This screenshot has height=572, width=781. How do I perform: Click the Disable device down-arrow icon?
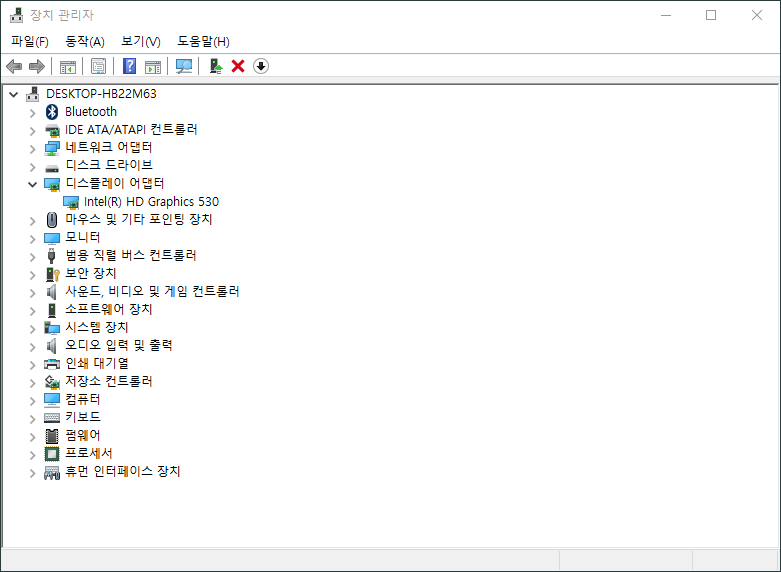[261, 66]
